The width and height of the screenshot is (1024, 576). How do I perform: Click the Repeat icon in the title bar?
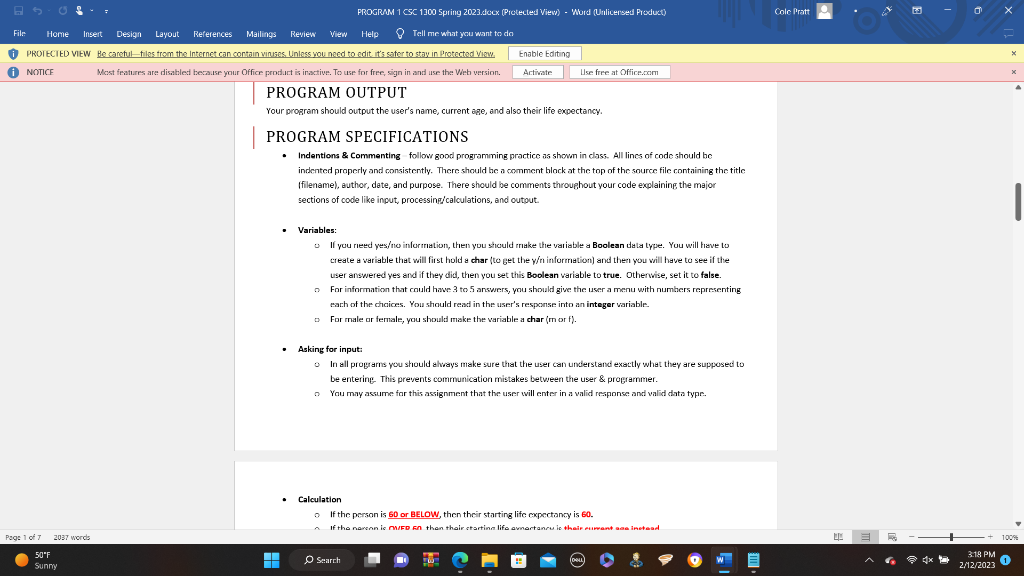(63, 11)
